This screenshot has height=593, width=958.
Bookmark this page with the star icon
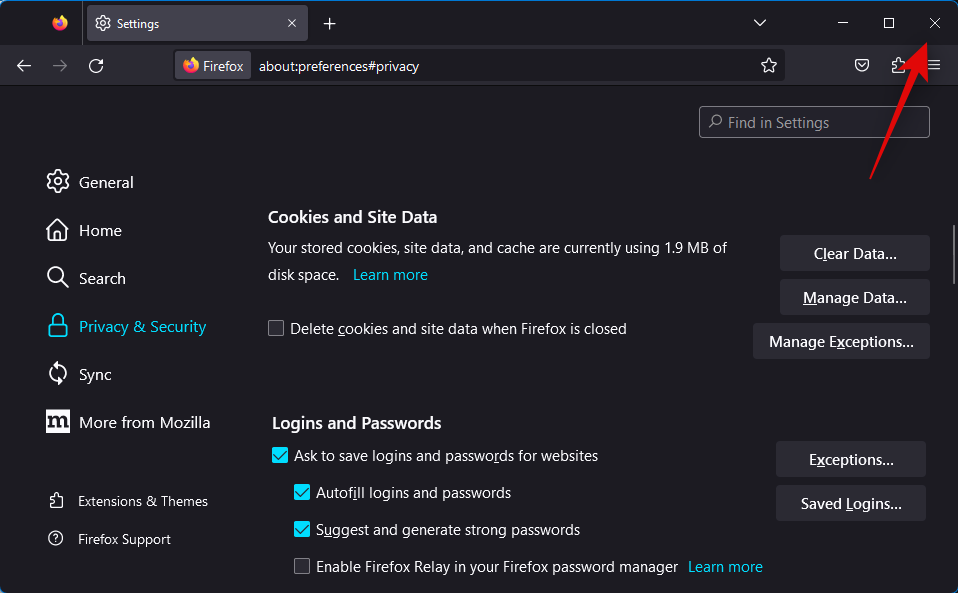pos(768,66)
